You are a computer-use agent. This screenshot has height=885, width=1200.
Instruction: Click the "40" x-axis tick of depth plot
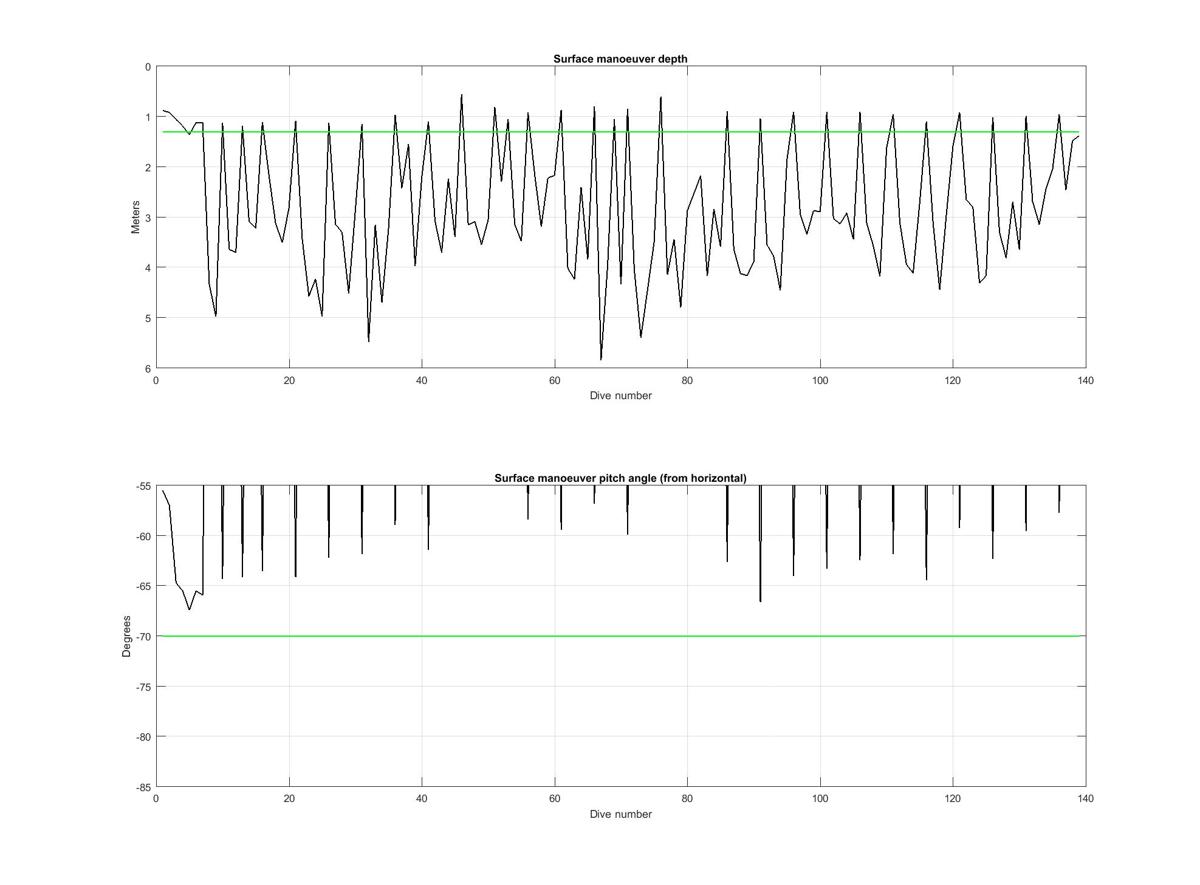click(422, 380)
